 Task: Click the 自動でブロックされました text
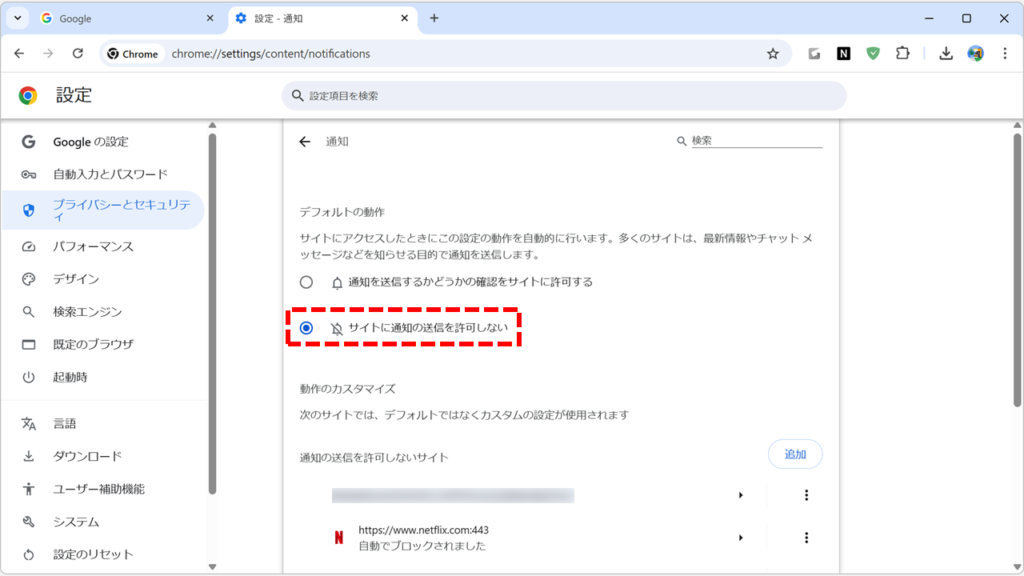(422, 546)
